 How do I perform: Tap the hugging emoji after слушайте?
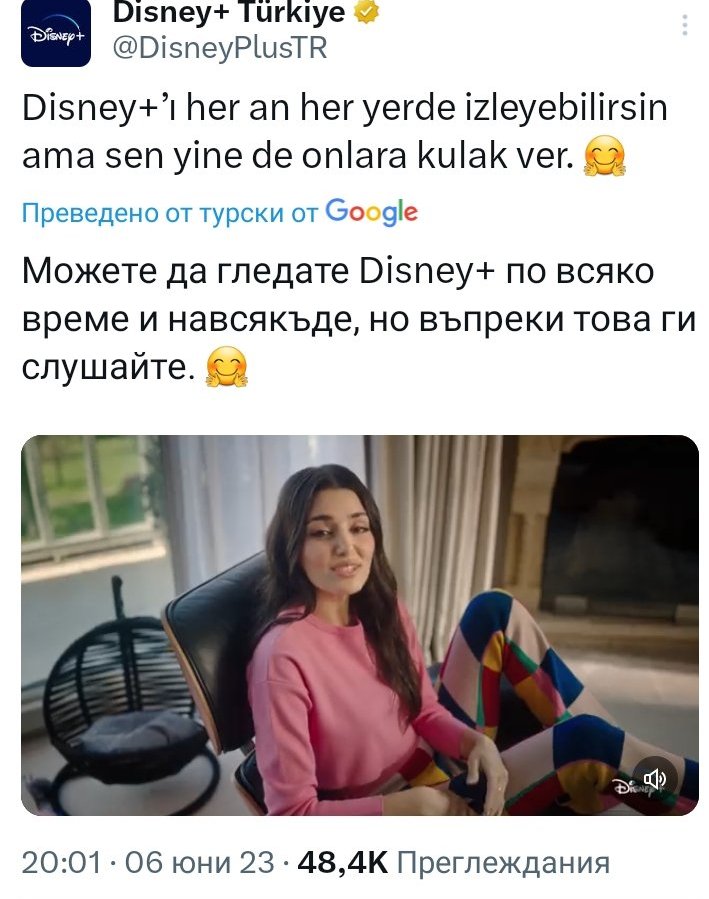(226, 367)
